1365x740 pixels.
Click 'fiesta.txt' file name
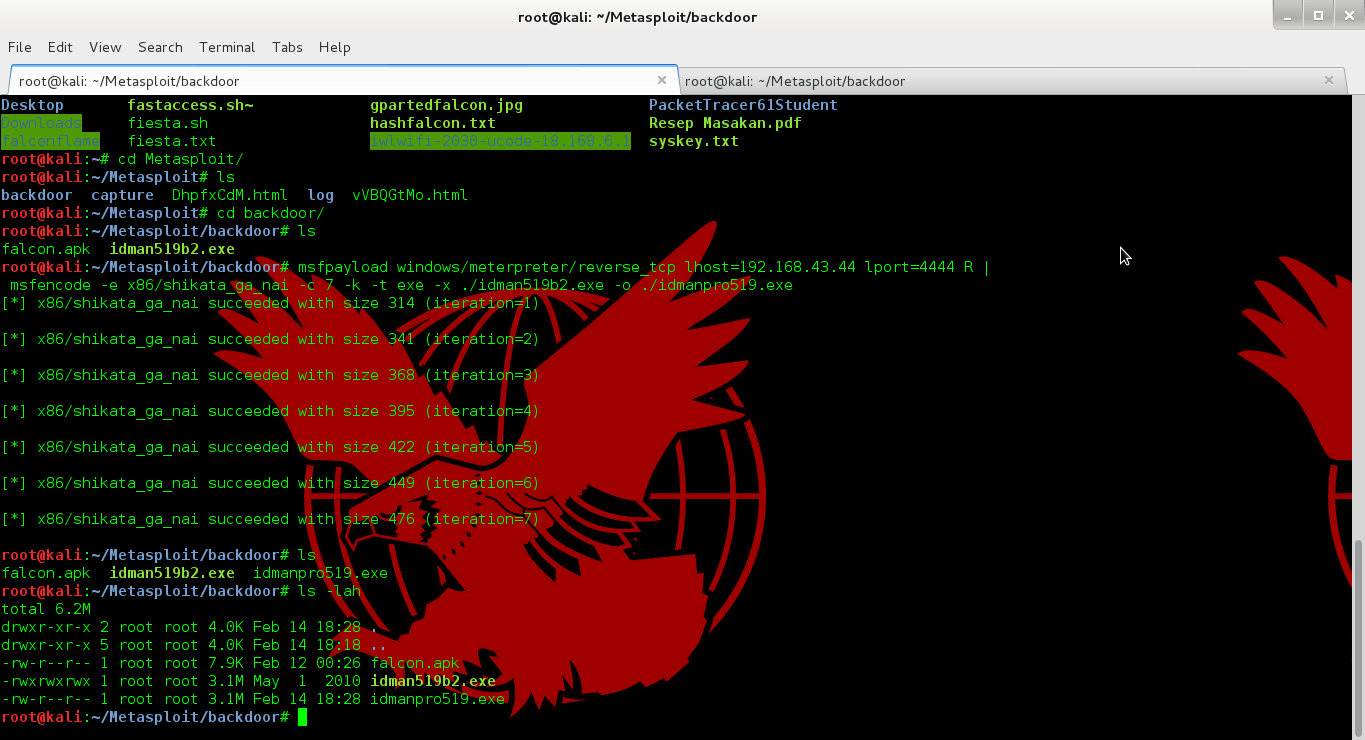point(172,141)
